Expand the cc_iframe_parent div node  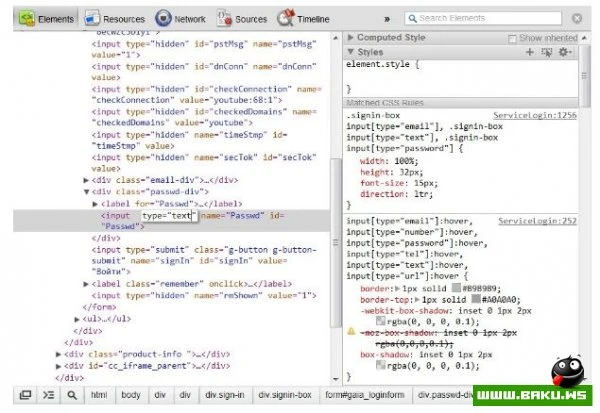coord(58,366)
